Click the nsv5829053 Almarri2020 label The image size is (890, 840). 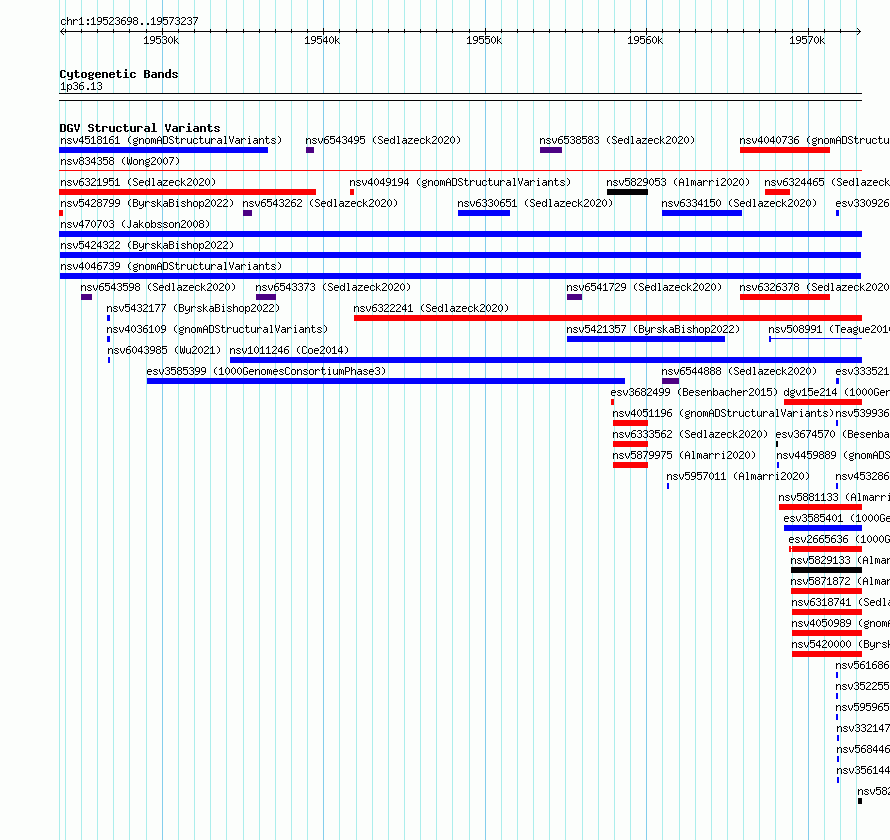coord(678,182)
